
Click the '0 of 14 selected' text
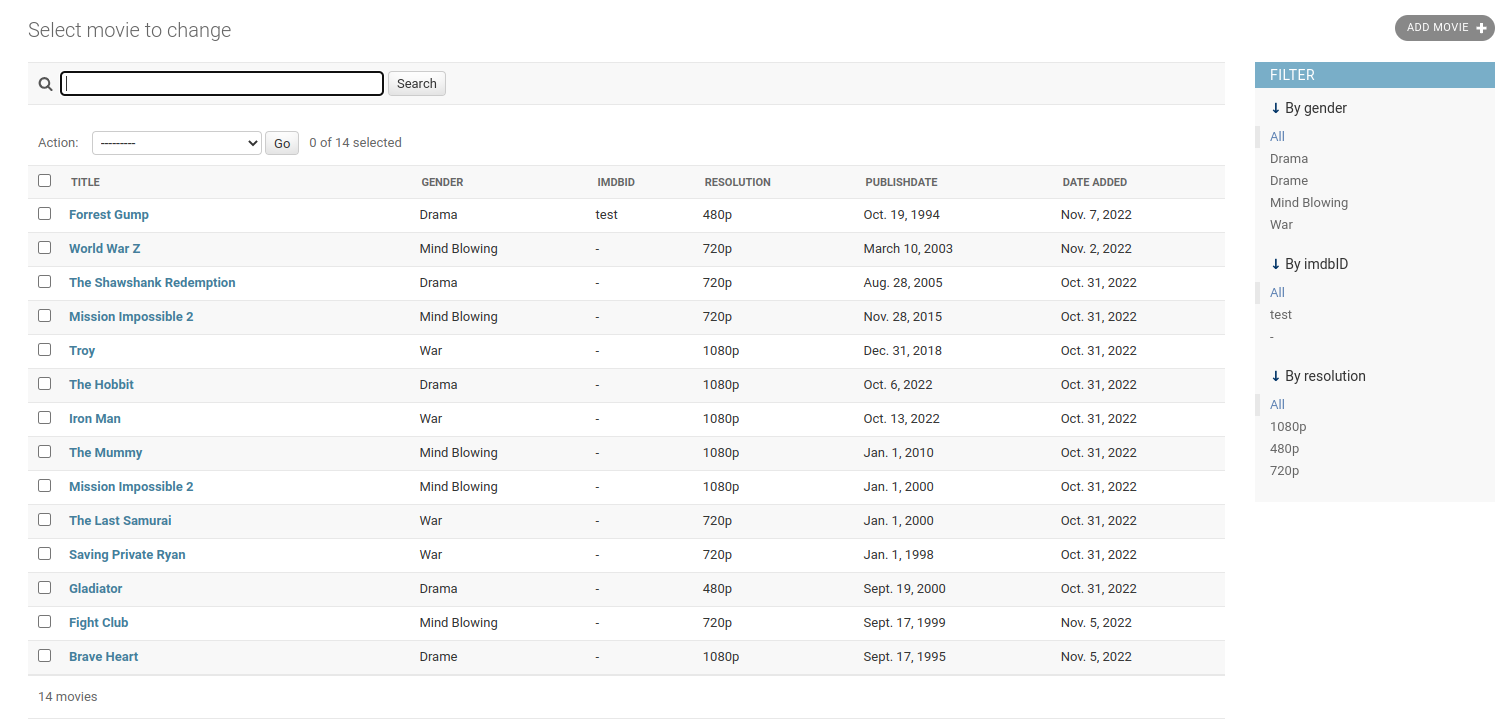[x=355, y=143]
